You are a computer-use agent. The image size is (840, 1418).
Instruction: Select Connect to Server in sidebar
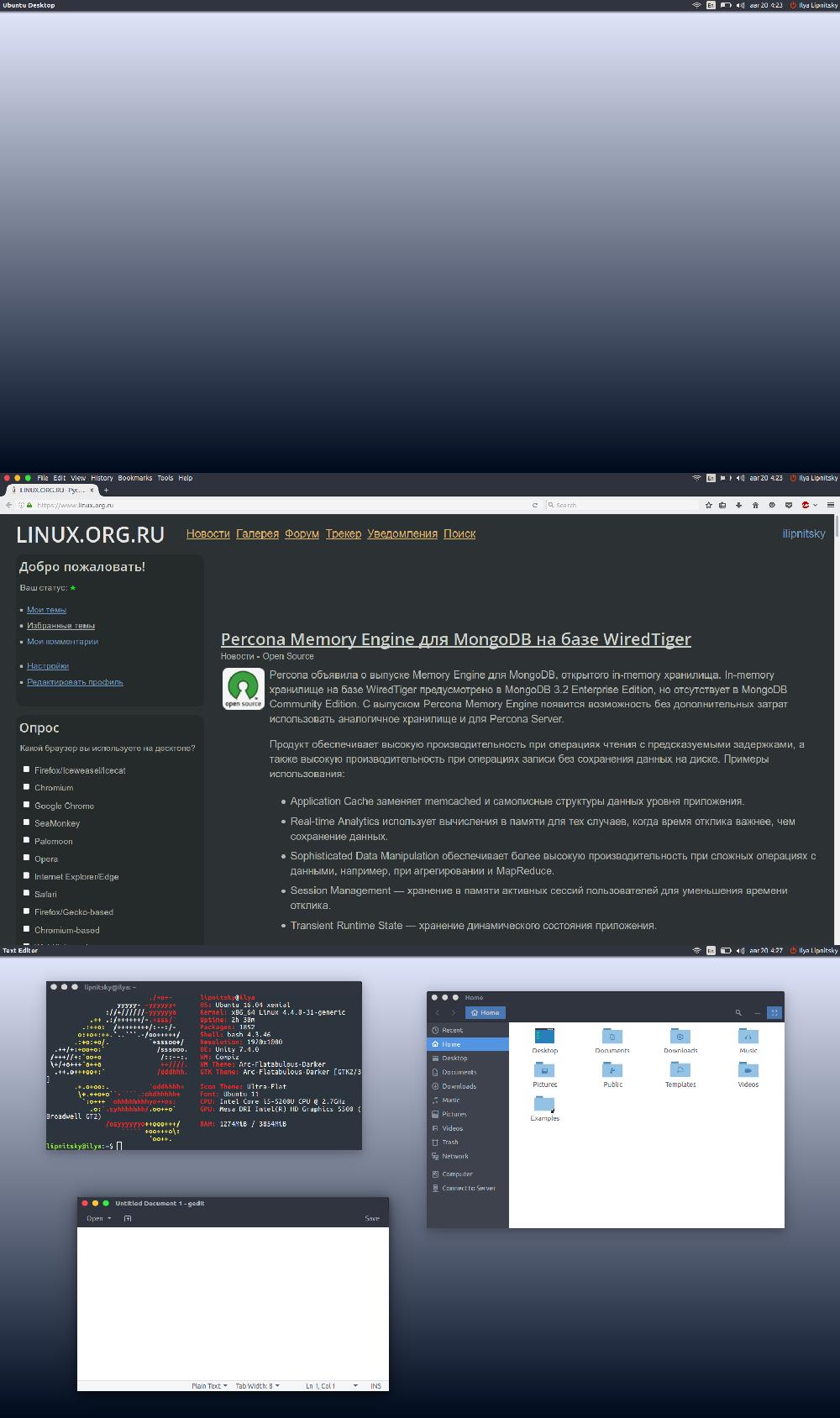coord(468,1188)
